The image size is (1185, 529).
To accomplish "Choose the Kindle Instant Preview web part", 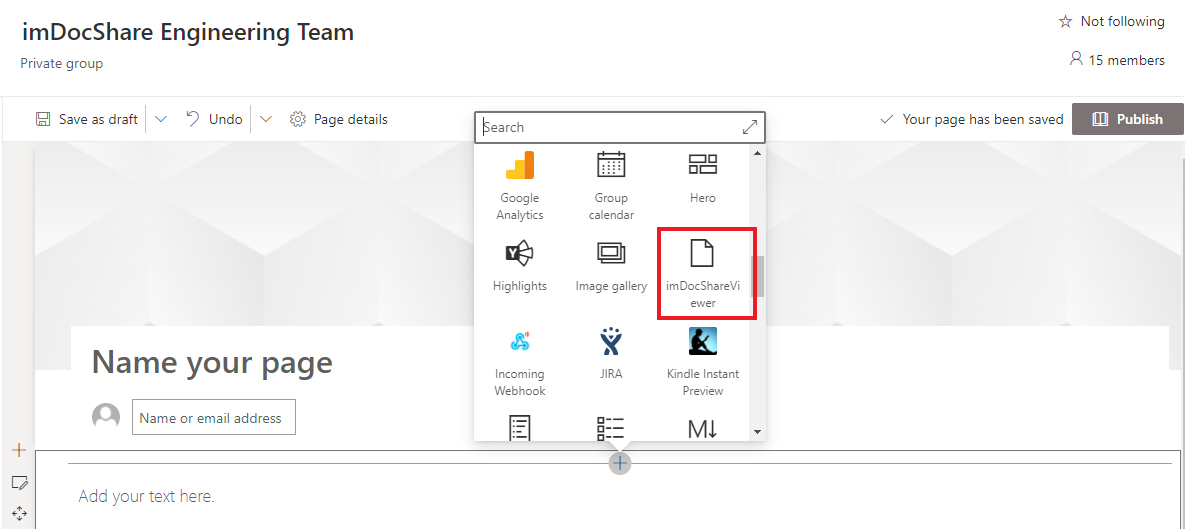I will 703,361.
